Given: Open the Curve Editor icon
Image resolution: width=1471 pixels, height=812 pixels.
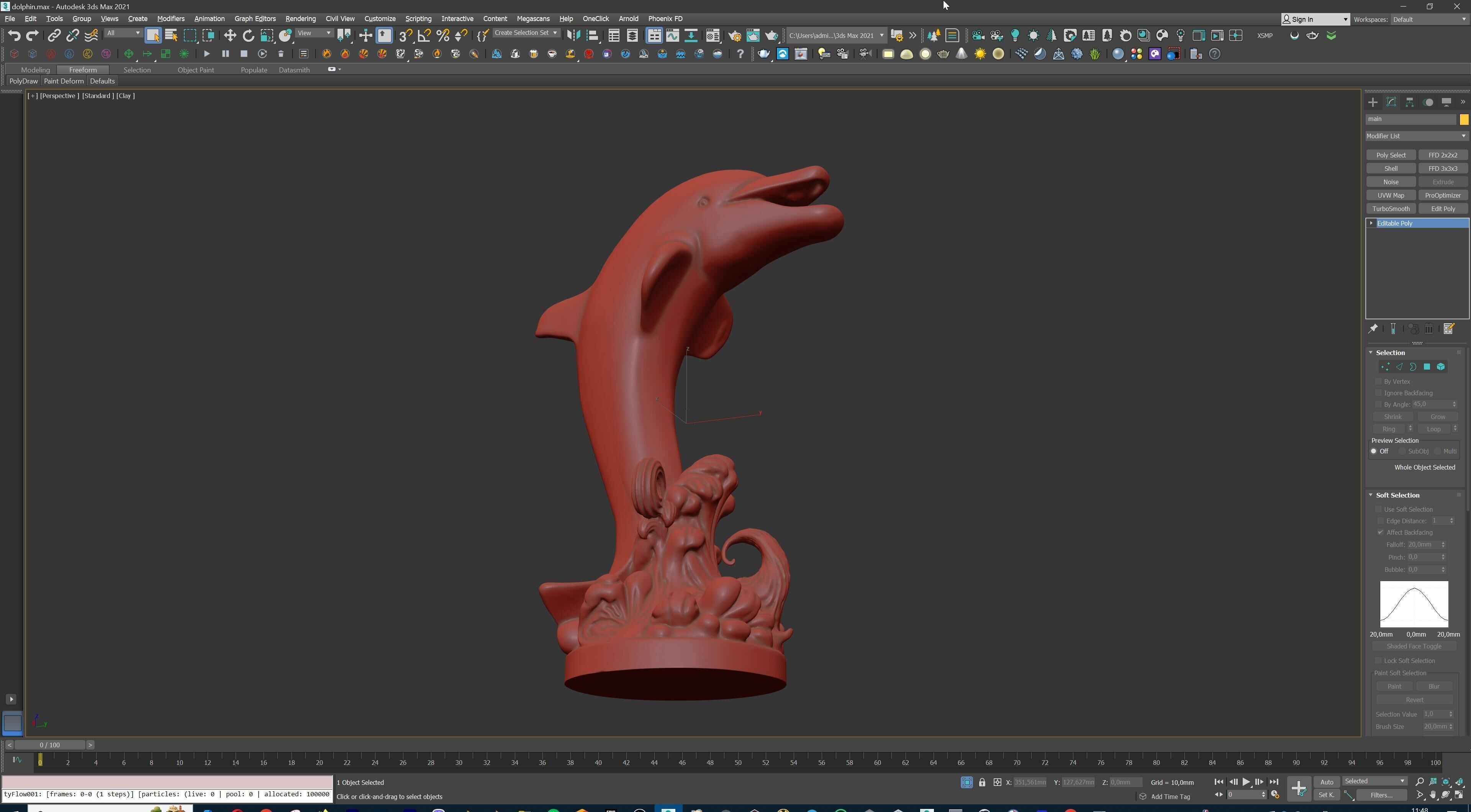Looking at the screenshot, I should coord(673,35).
